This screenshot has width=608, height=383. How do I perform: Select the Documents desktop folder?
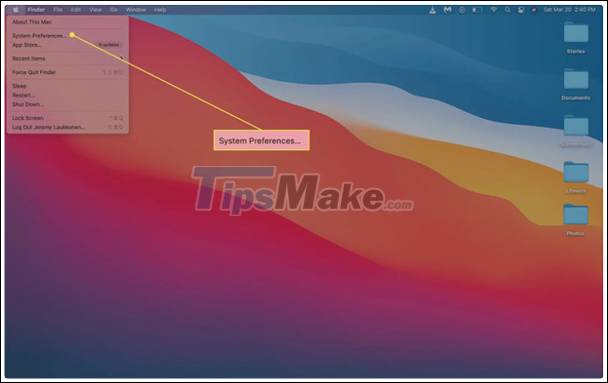tap(576, 85)
